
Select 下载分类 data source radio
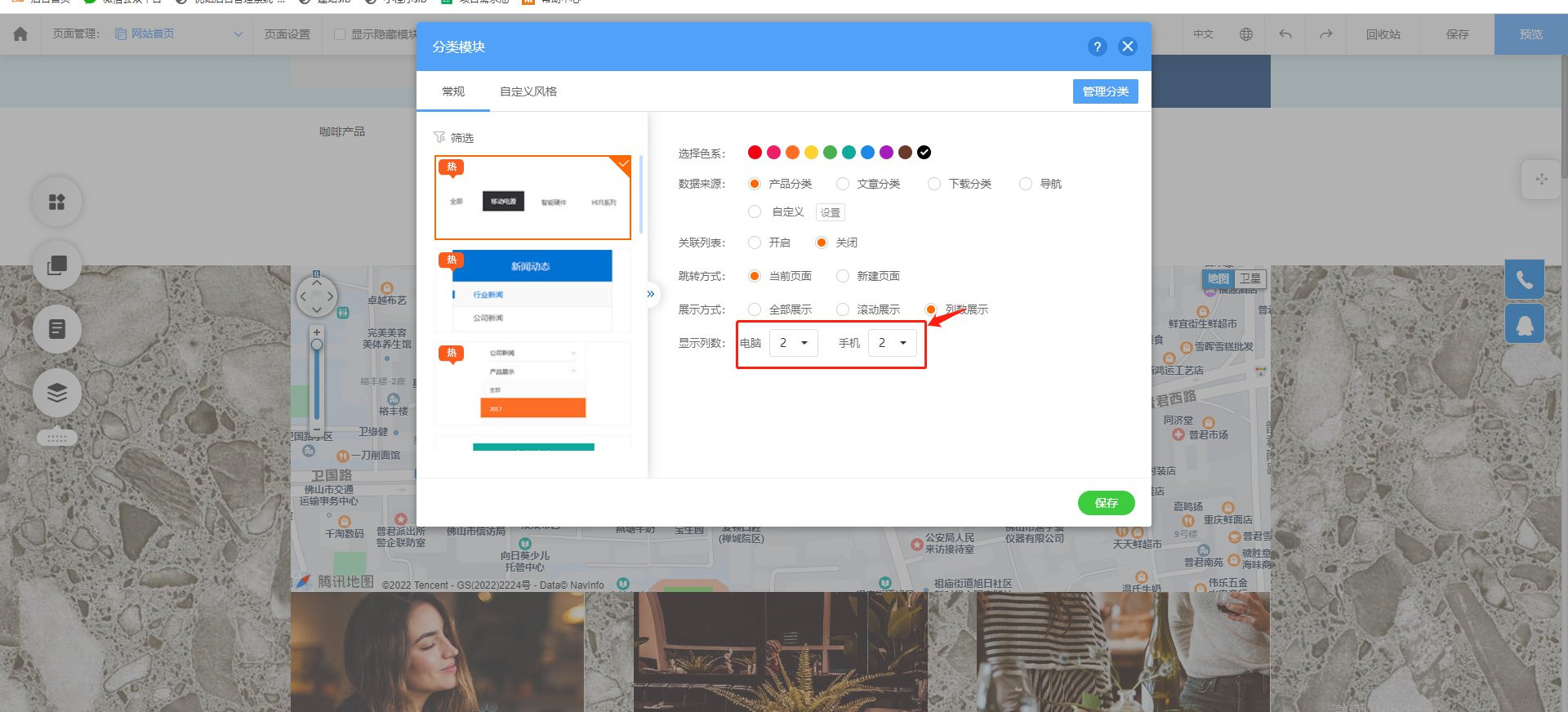(x=934, y=184)
